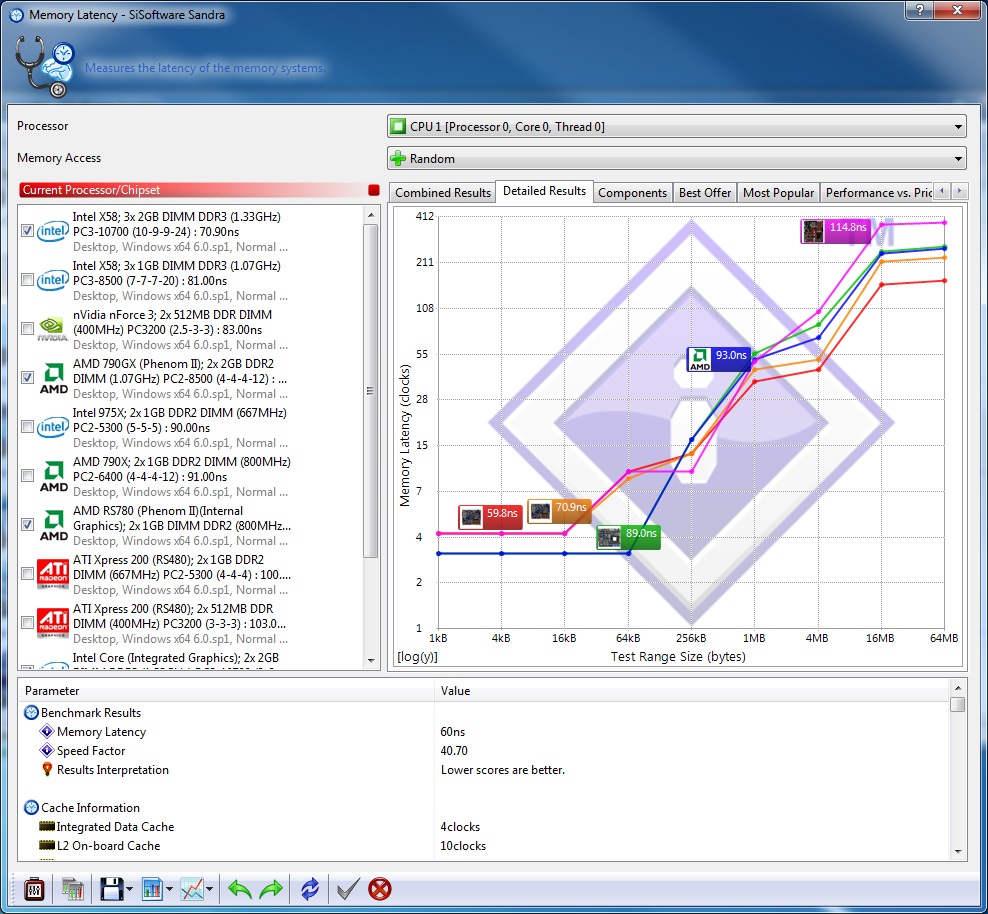Expand the save icon dropdown arrow

(x=129, y=889)
